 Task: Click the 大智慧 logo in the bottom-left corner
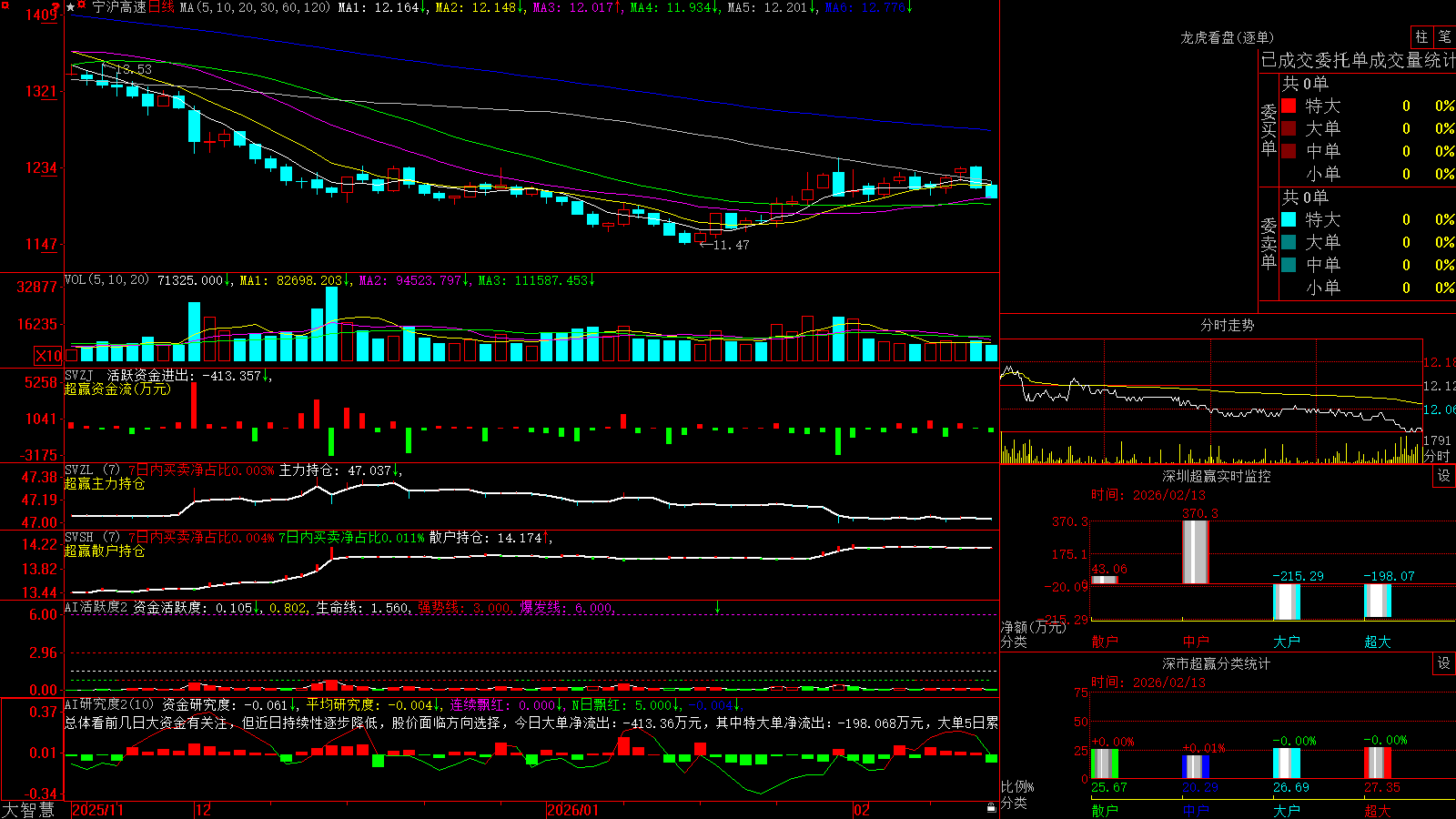pos(28,810)
